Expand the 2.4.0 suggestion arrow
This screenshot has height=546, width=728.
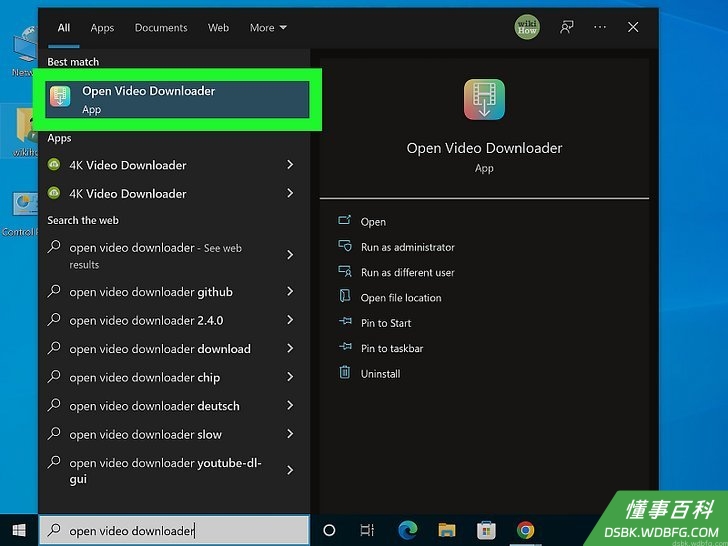[290, 320]
